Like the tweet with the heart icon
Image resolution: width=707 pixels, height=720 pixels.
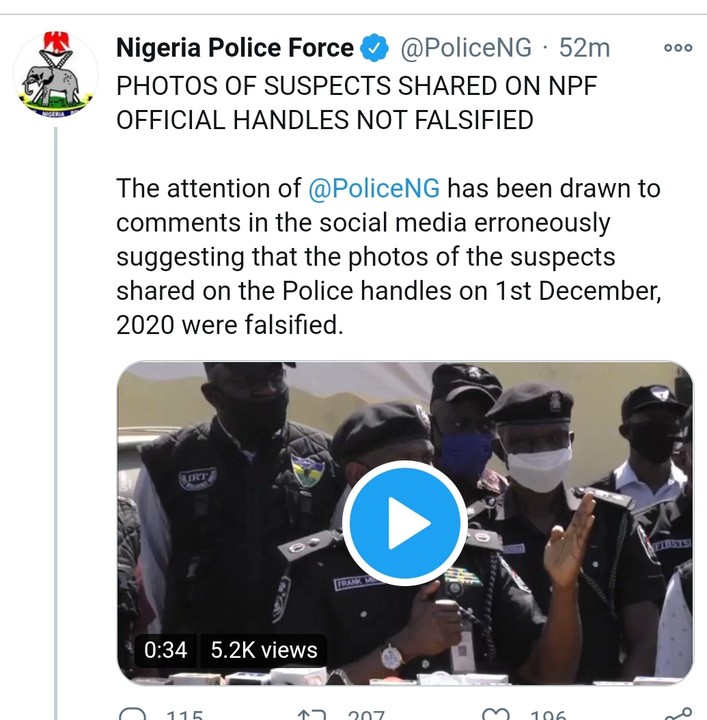pos(494,715)
